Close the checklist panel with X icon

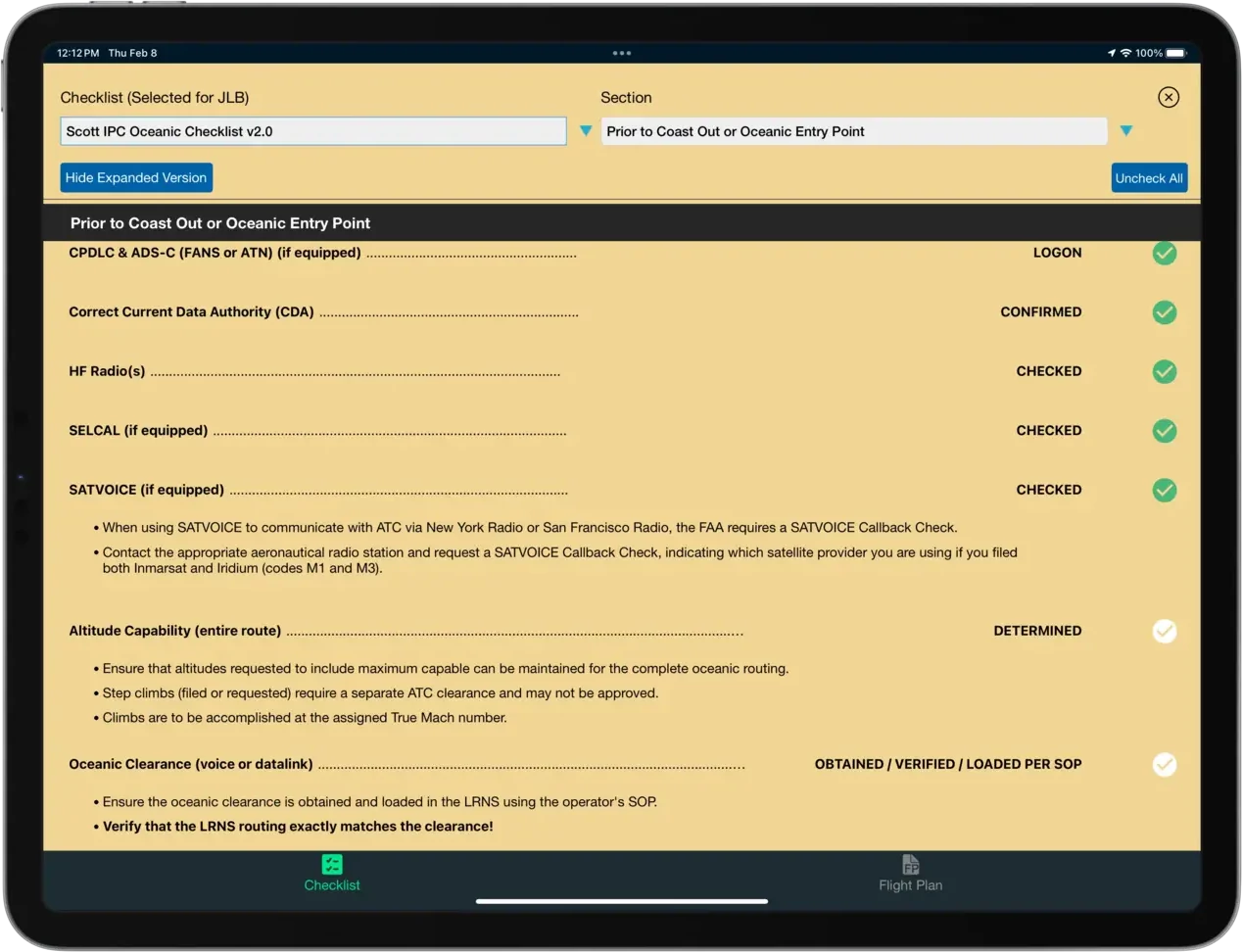pyautogui.click(x=1168, y=97)
